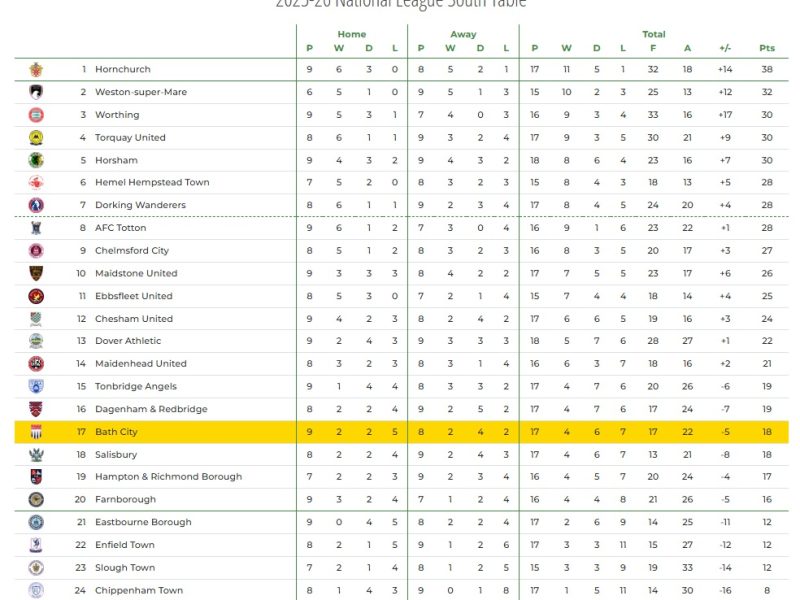
Task: Select the Chelmsford City team name
Action: pyautogui.click(x=132, y=251)
